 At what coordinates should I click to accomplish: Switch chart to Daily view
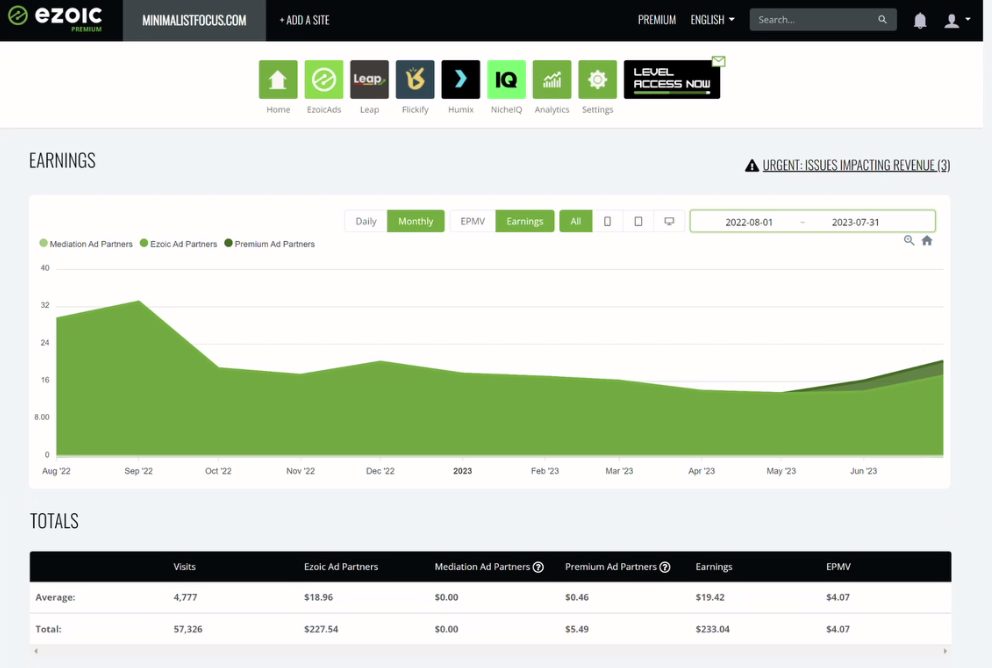click(366, 221)
